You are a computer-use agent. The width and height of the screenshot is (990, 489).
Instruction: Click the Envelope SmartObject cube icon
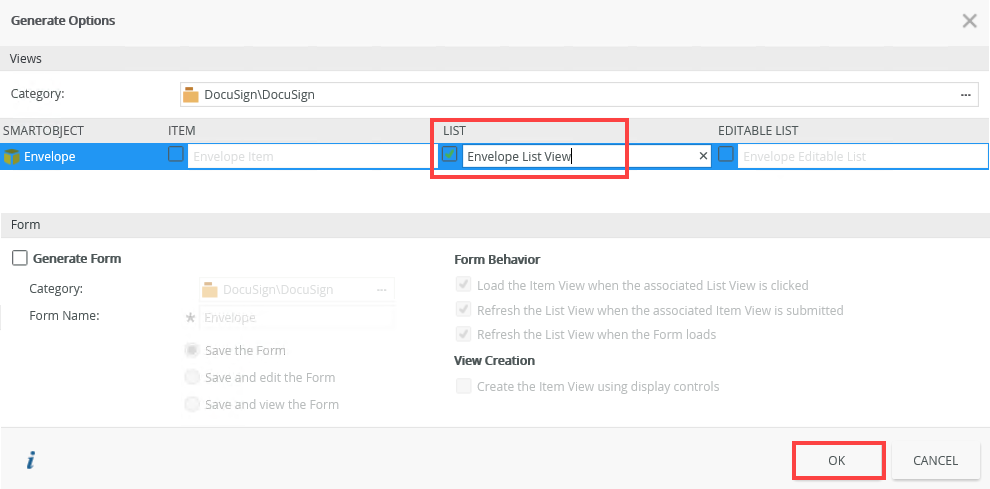click(12, 156)
